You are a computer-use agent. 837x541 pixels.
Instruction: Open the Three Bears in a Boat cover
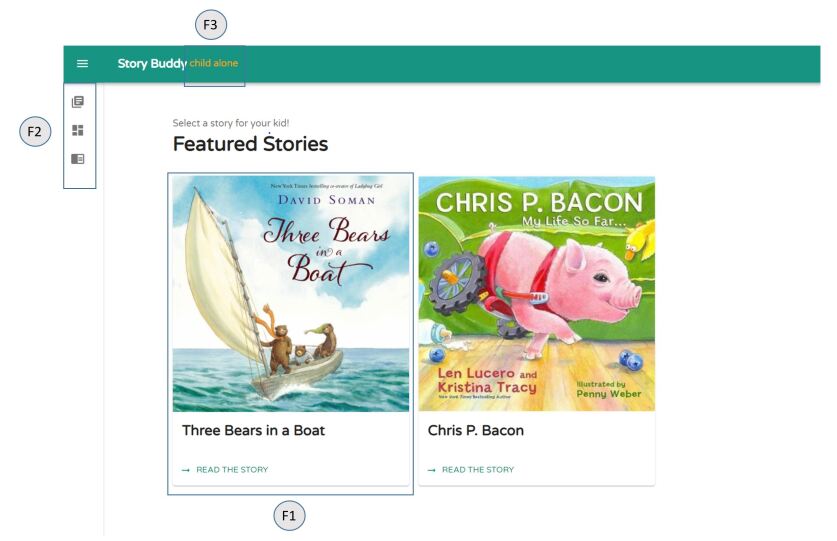tap(291, 294)
